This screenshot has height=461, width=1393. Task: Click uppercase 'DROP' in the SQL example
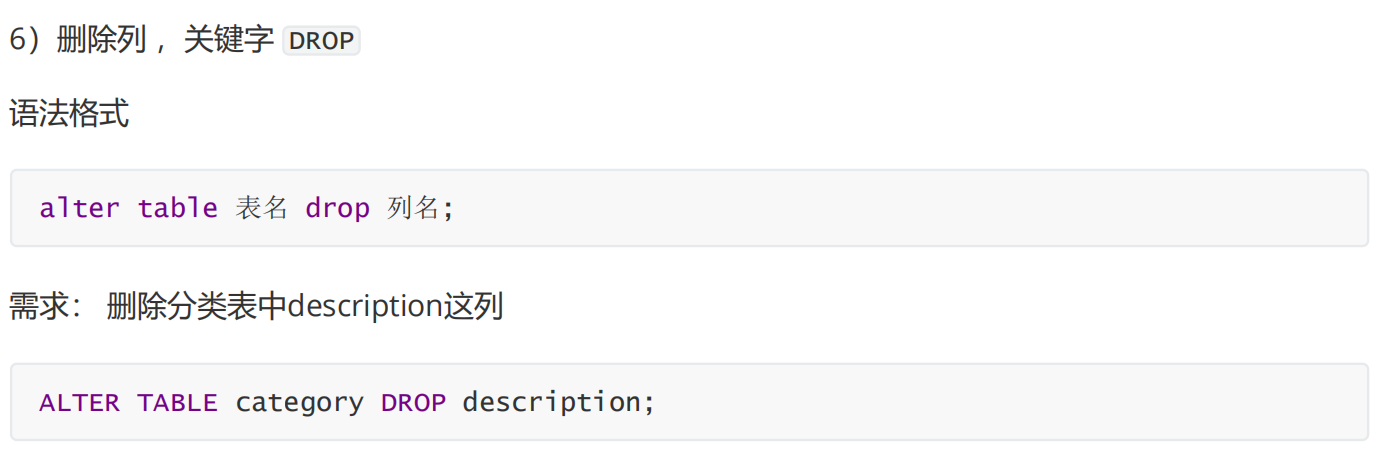(x=413, y=403)
